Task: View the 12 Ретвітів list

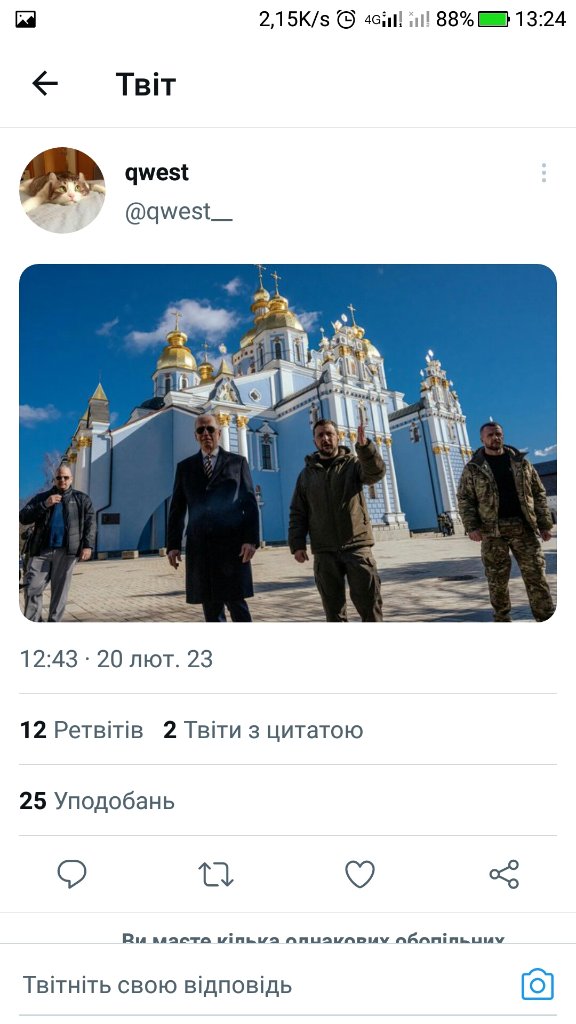Action: (81, 729)
